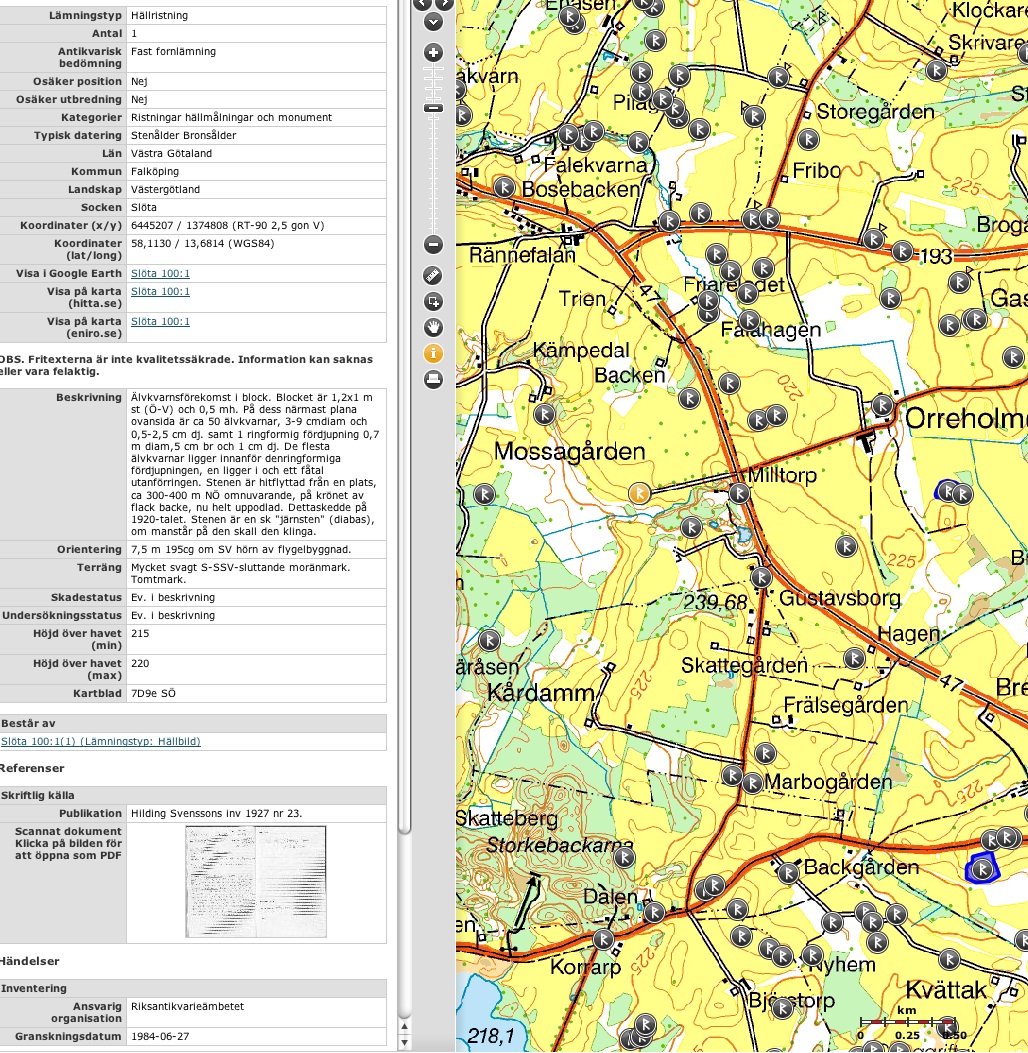Viewport: 1028px width, 1053px height.
Task: Click the orange marker near Mossagården
Action: (639, 493)
